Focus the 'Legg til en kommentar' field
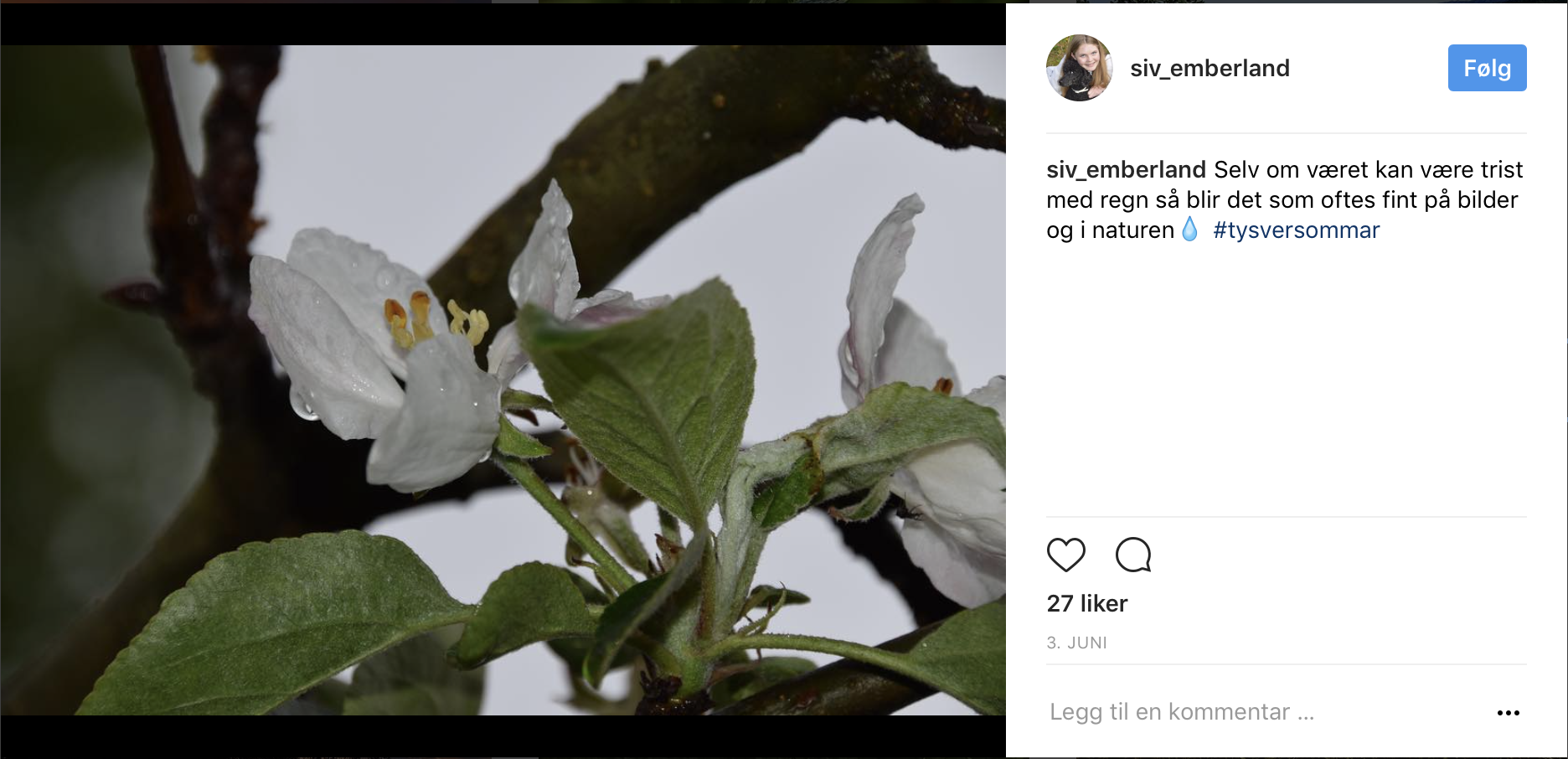Viewport: 1568px width, 759px height. click(1181, 712)
